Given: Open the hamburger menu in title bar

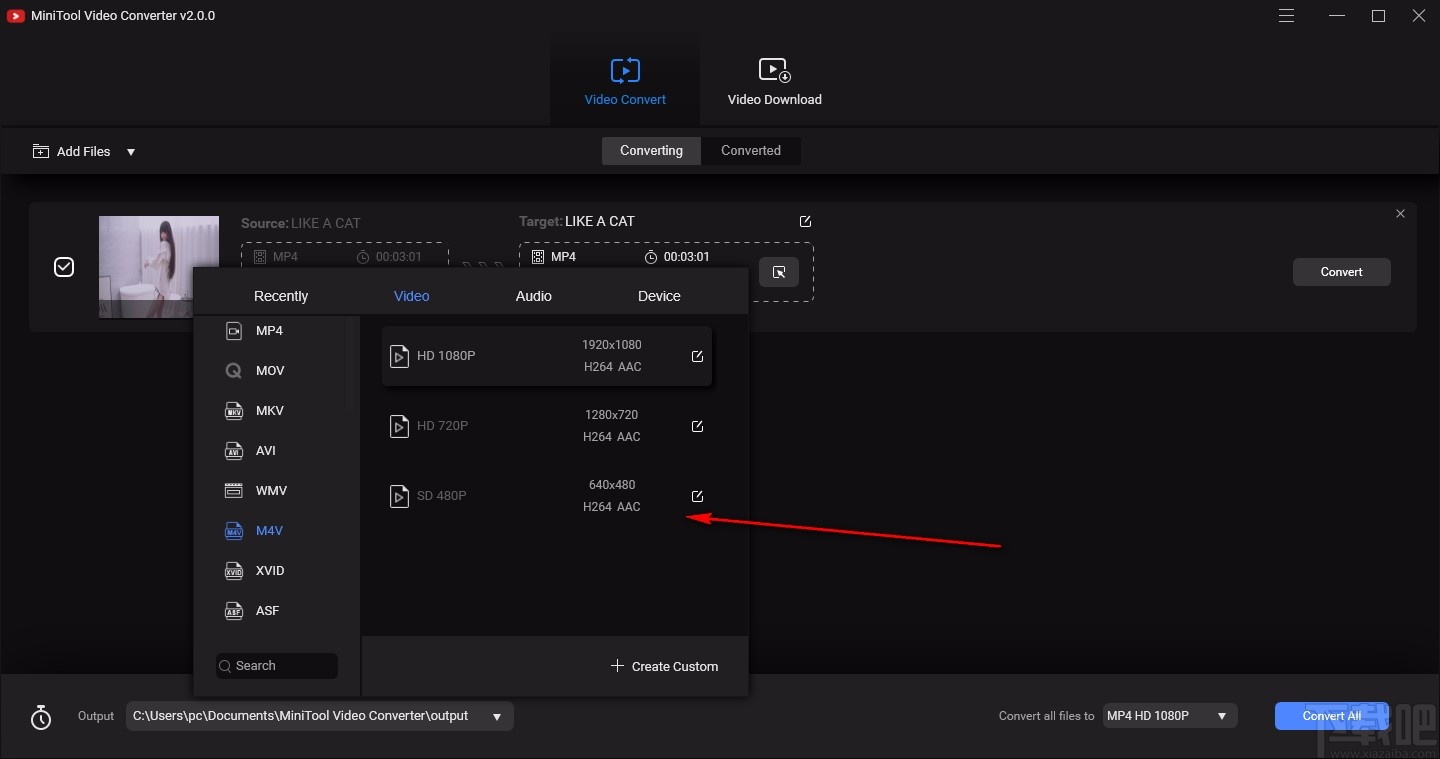Looking at the screenshot, I should (x=1286, y=16).
